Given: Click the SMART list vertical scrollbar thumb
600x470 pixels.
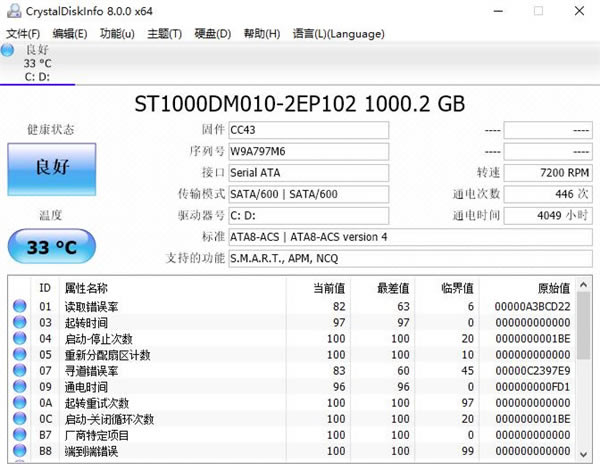Looking at the screenshot, I should pos(583,325).
